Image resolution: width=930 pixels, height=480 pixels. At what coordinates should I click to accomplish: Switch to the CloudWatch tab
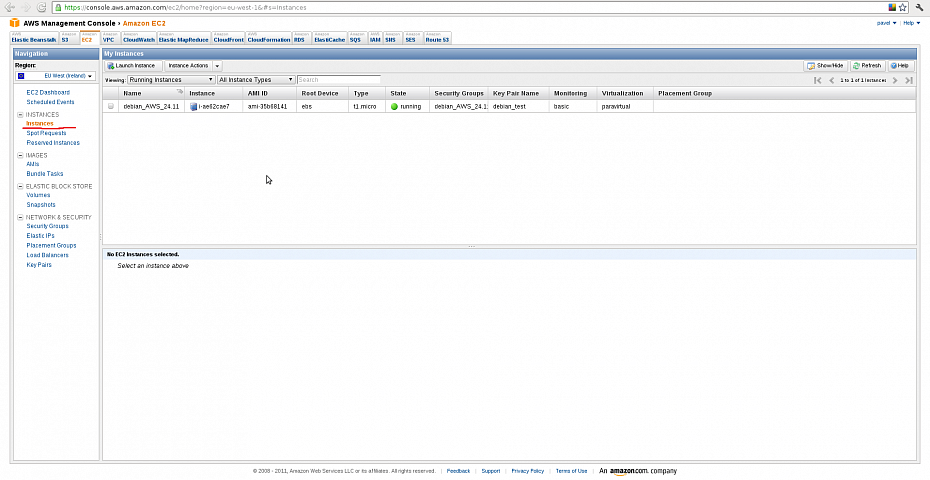pyautogui.click(x=139, y=38)
